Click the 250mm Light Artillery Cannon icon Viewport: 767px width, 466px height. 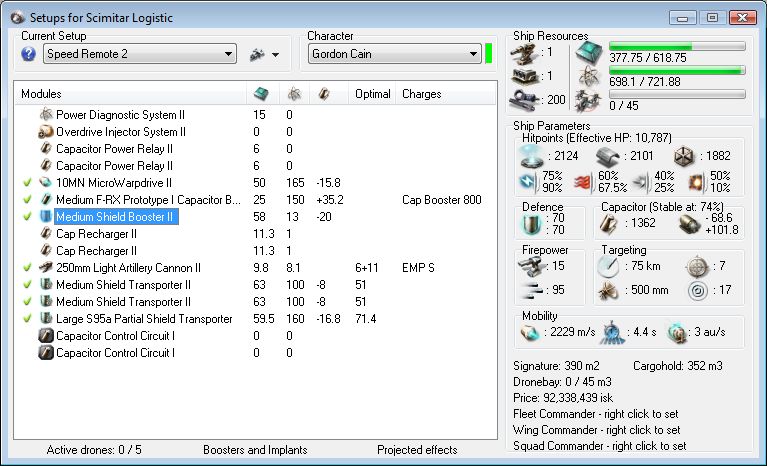click(x=45, y=267)
